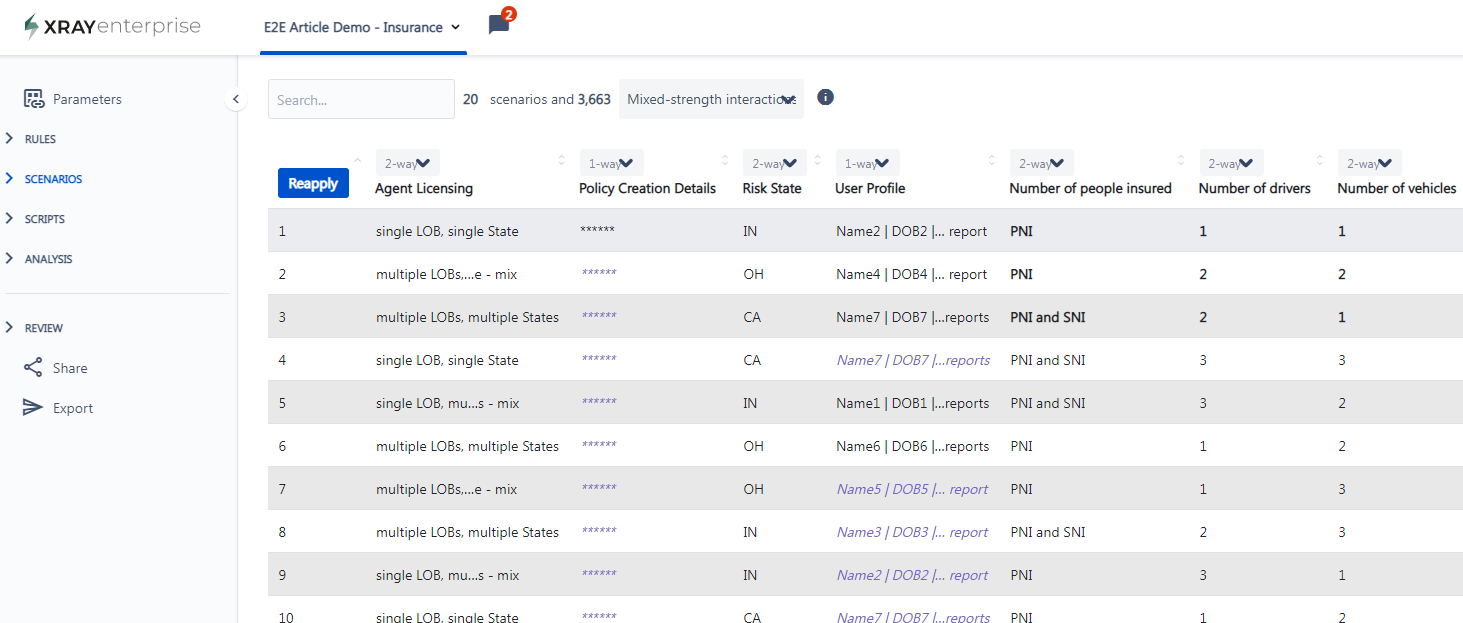Sort by Number of people insured arrows
This screenshot has width=1463, height=623.
(1180, 161)
